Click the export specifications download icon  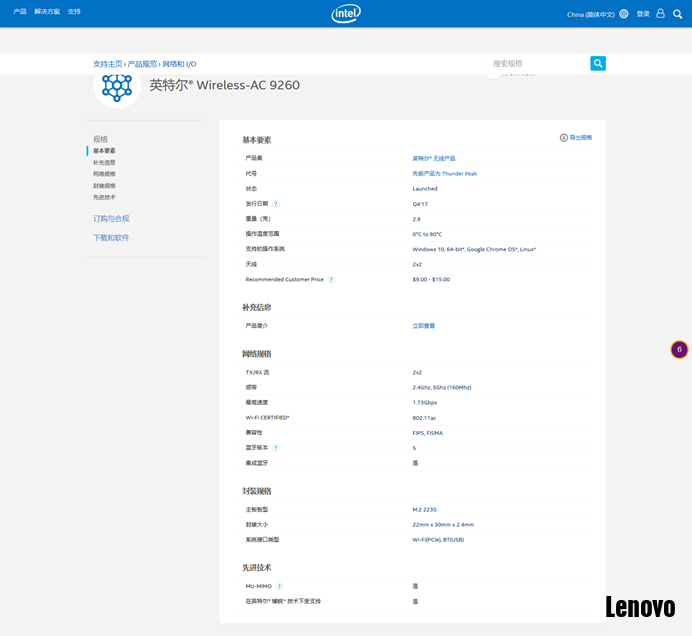point(564,138)
